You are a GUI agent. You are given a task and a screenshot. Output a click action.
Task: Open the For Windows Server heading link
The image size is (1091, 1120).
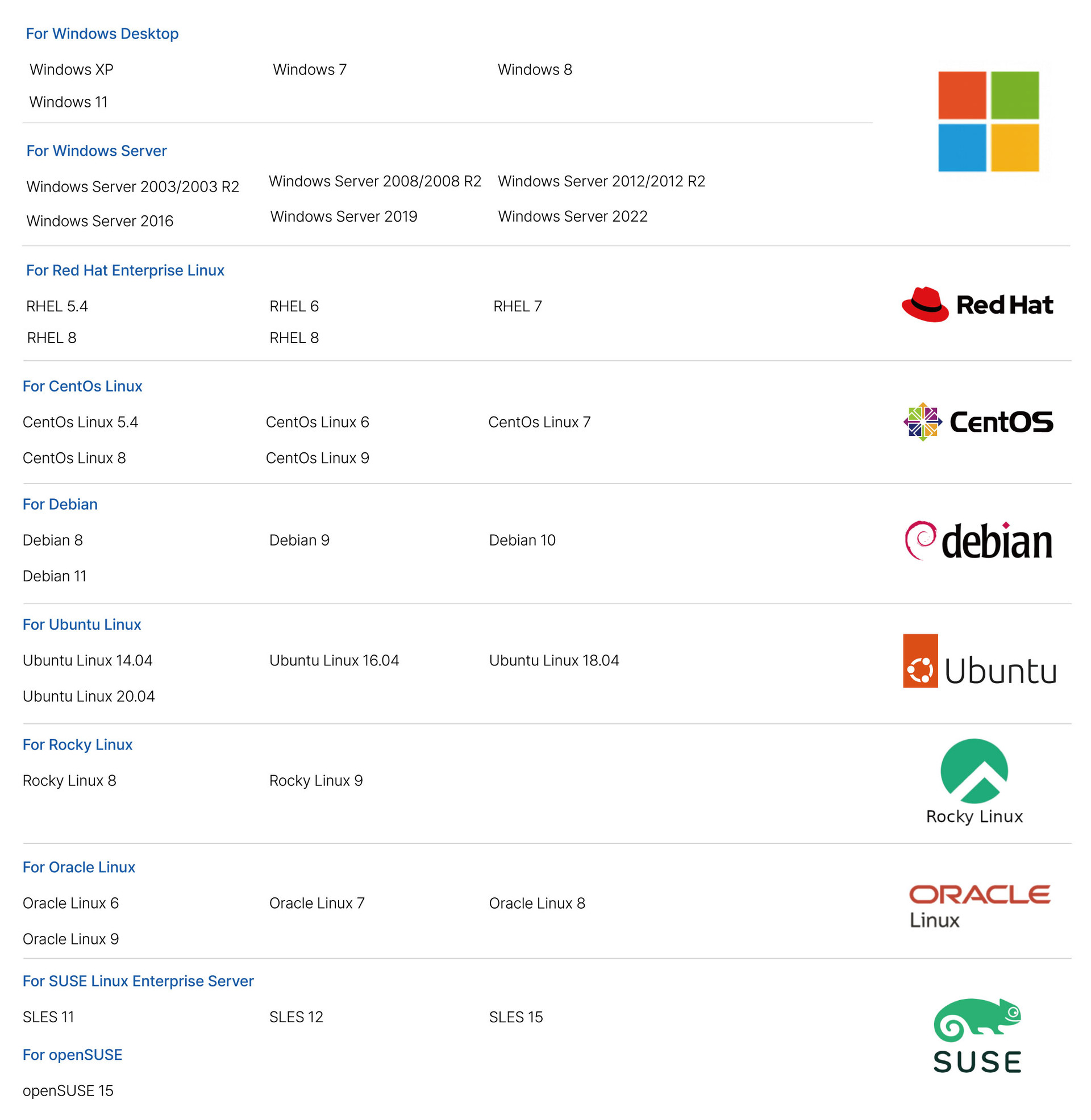pos(96,151)
